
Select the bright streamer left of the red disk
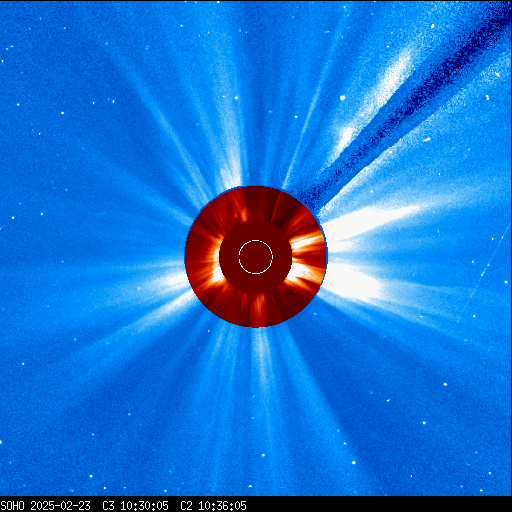pyautogui.click(x=167, y=280)
